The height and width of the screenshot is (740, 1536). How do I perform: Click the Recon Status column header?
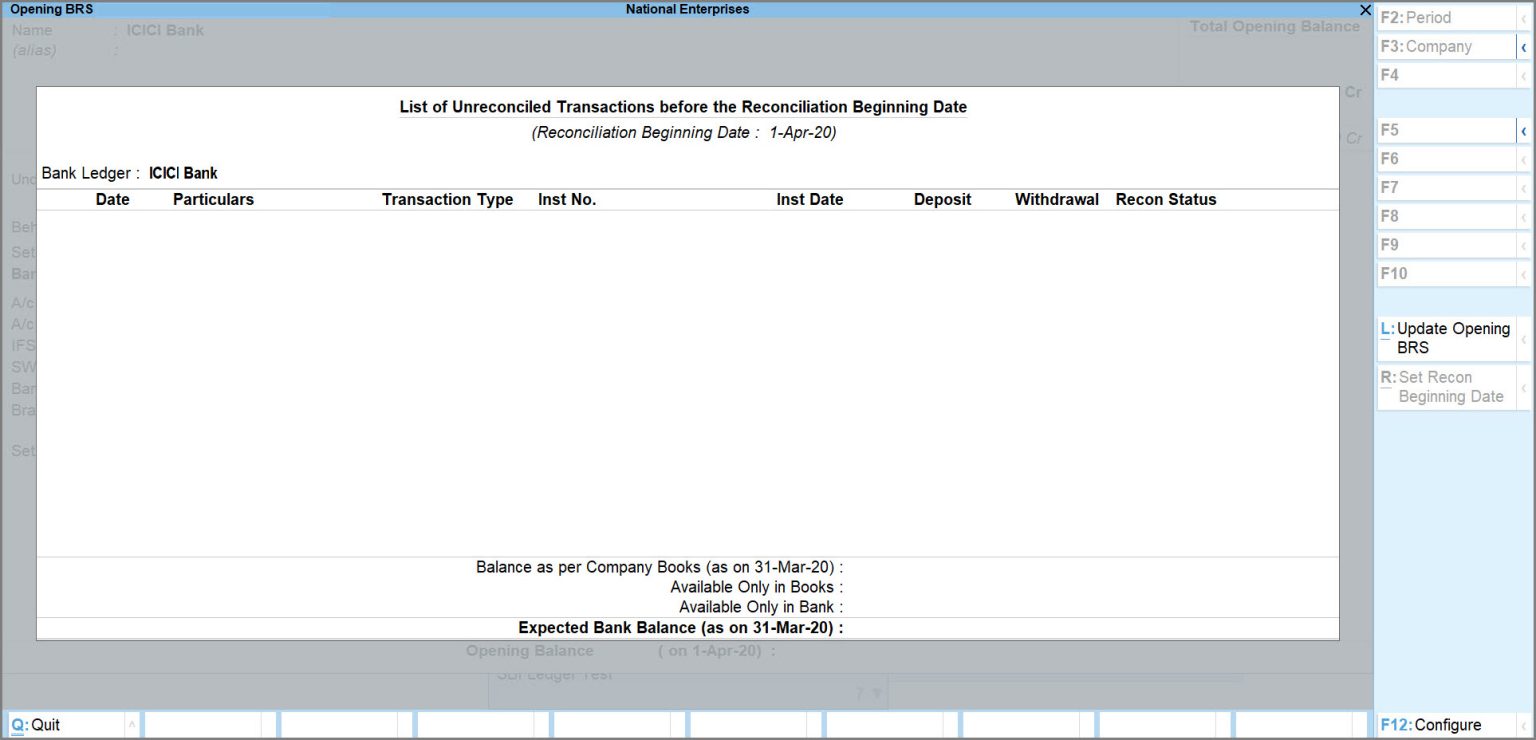pos(1166,200)
